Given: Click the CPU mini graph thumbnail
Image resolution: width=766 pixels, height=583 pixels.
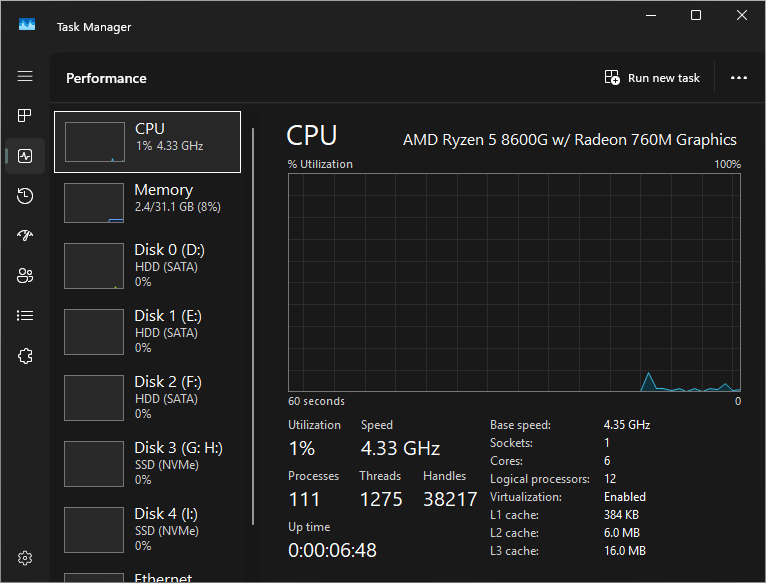Looking at the screenshot, I should [95, 142].
